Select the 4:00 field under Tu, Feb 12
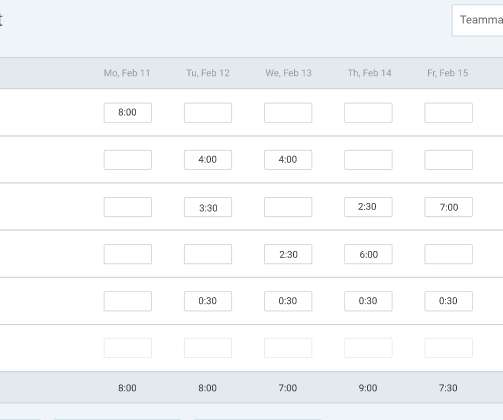 point(208,160)
